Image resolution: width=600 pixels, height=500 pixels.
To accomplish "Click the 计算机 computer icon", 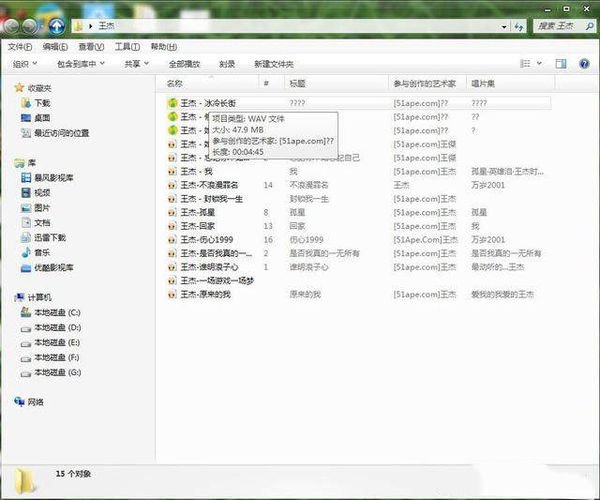I will click(x=19, y=297).
